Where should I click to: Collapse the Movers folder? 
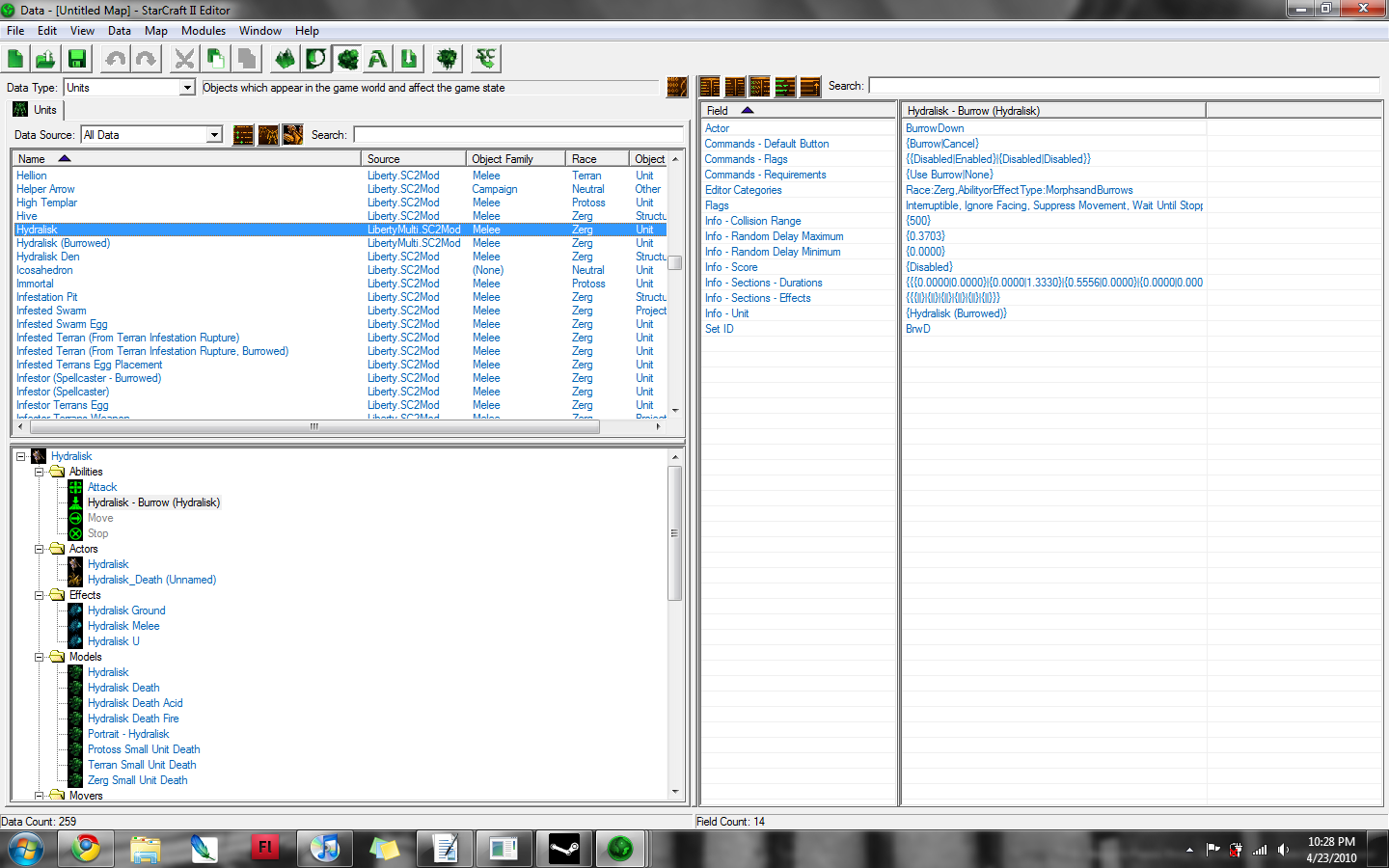pyautogui.click(x=40, y=796)
